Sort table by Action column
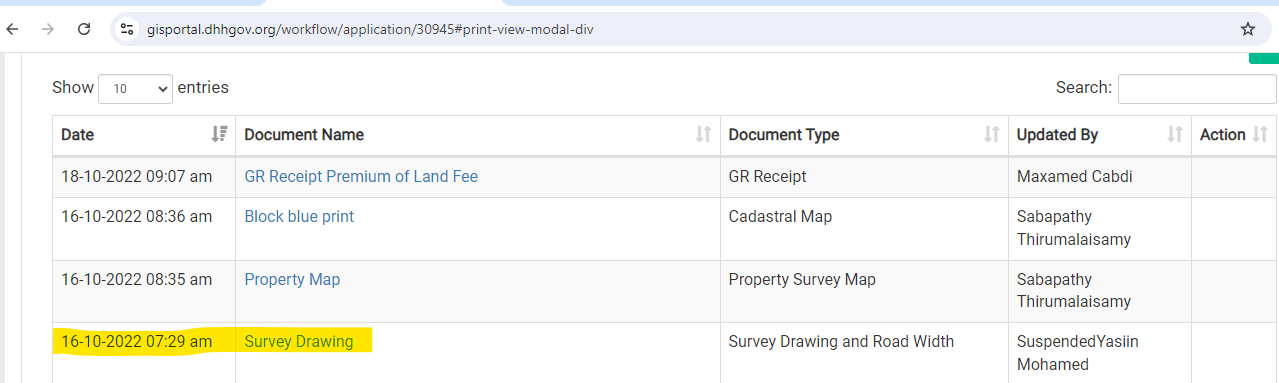This screenshot has height=383, width=1279. point(1234,135)
